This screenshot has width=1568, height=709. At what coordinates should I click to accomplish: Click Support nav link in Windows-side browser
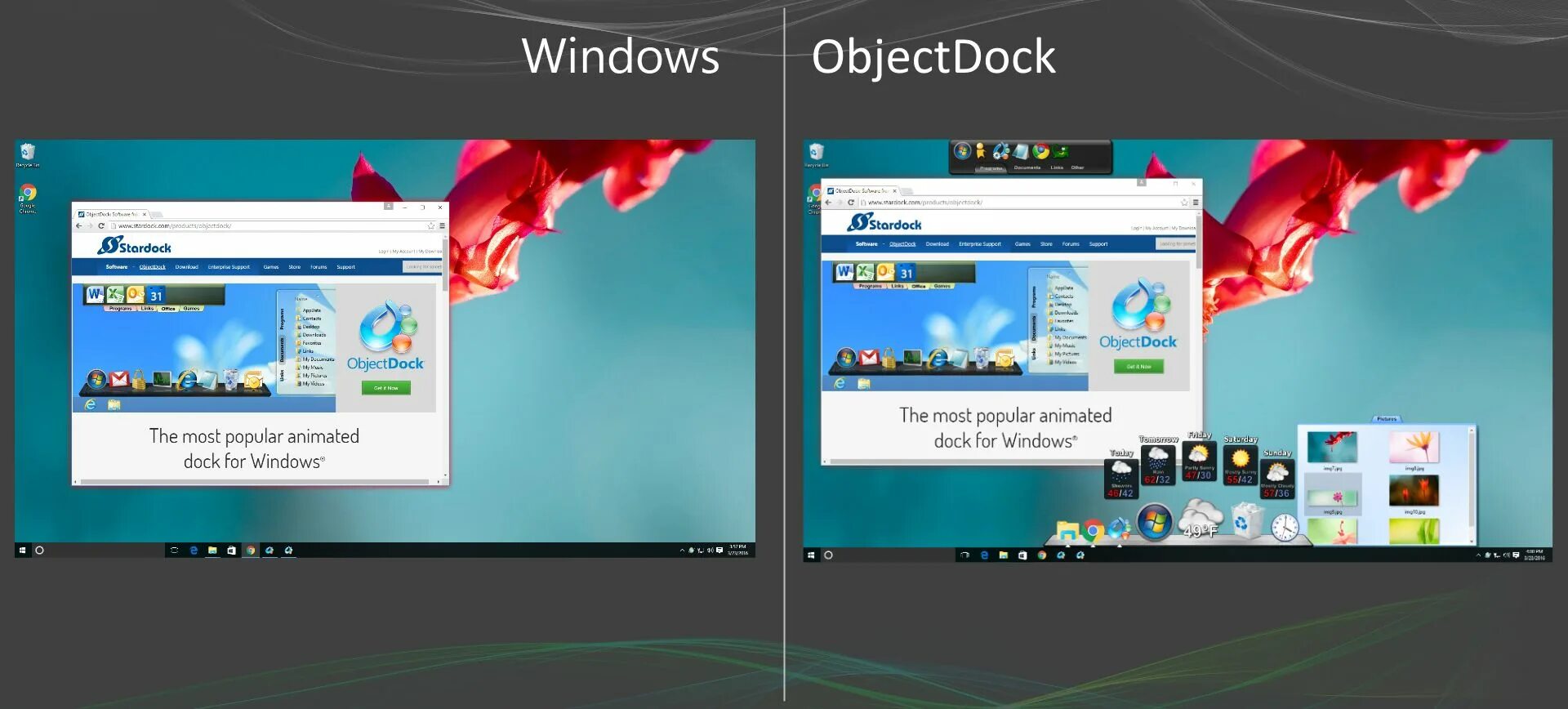tap(346, 267)
